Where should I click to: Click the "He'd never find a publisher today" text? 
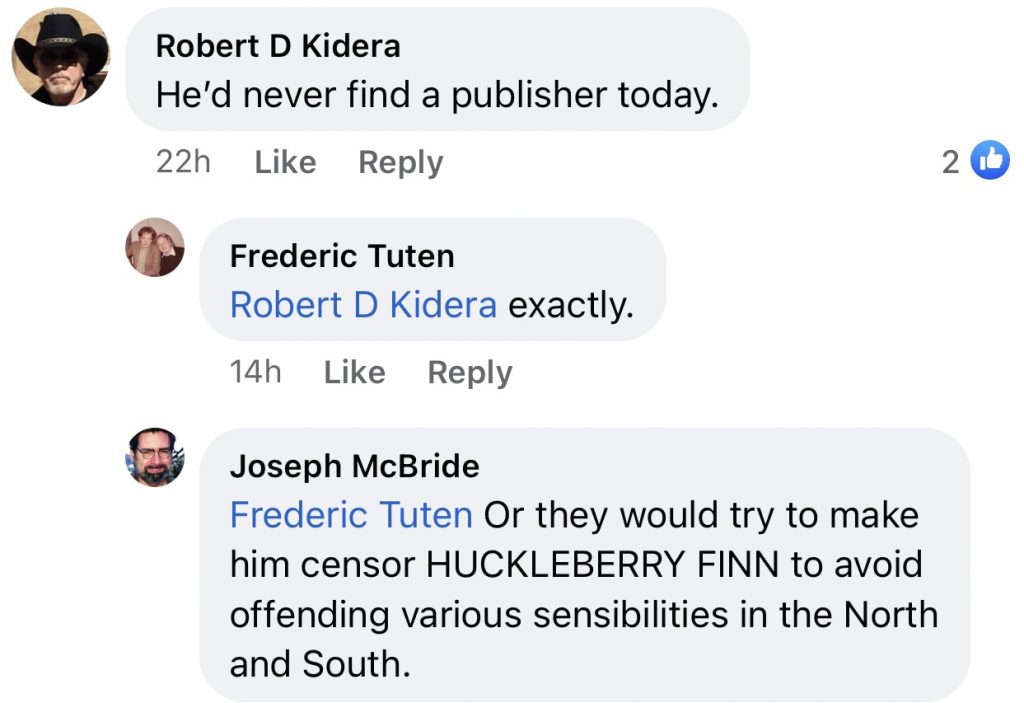[437, 95]
